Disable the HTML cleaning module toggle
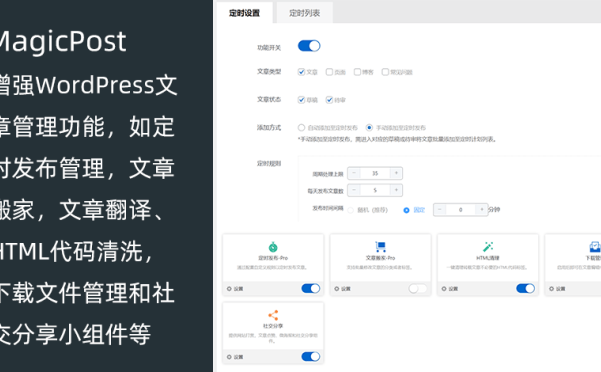The image size is (601, 372). (x=525, y=288)
